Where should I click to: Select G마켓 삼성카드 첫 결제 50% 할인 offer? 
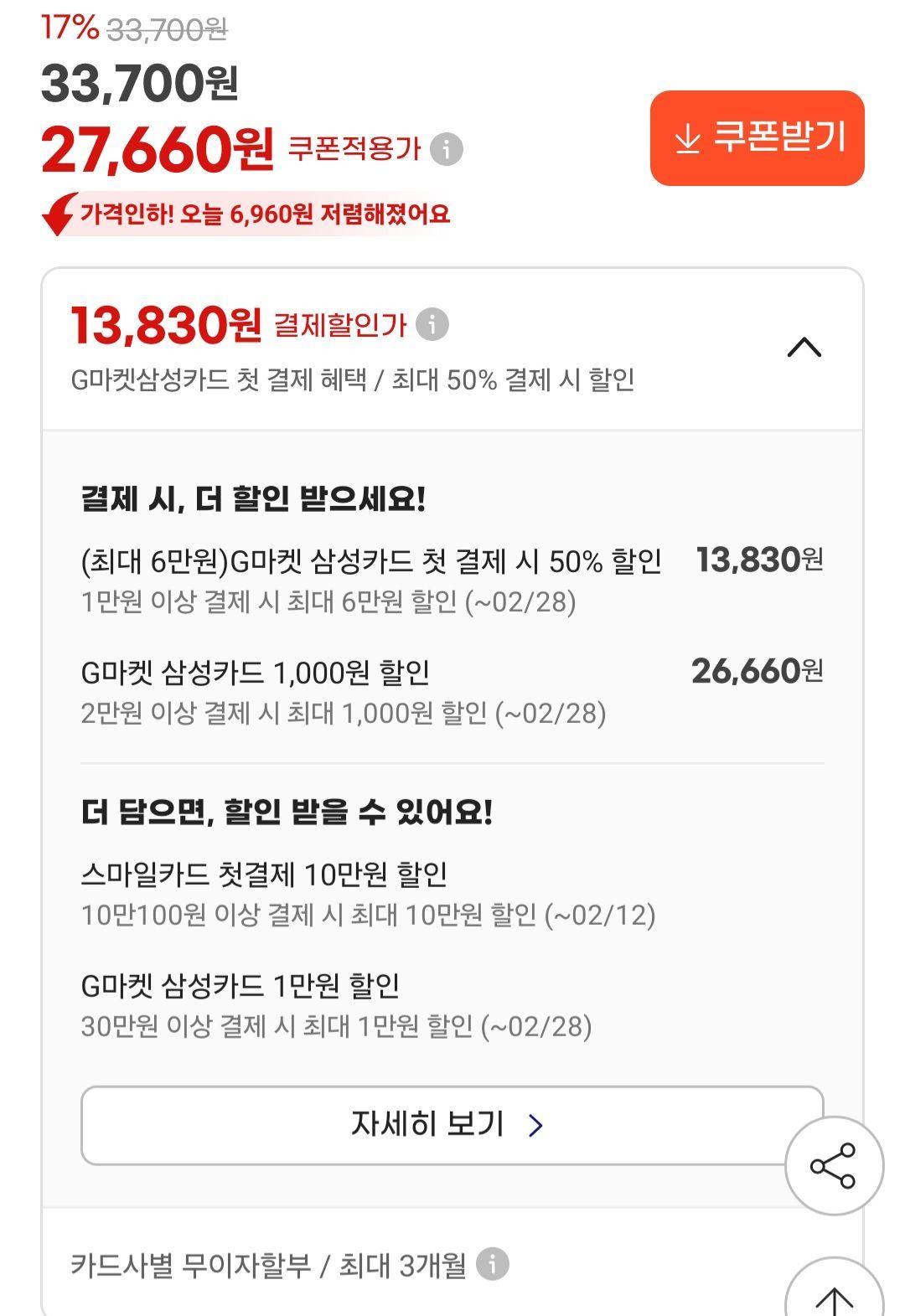[370, 560]
